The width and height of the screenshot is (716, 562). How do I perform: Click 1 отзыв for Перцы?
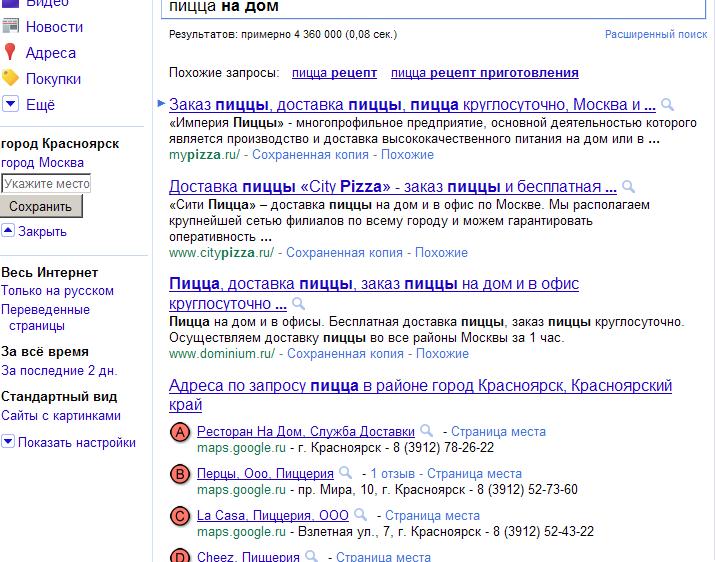[392, 473]
